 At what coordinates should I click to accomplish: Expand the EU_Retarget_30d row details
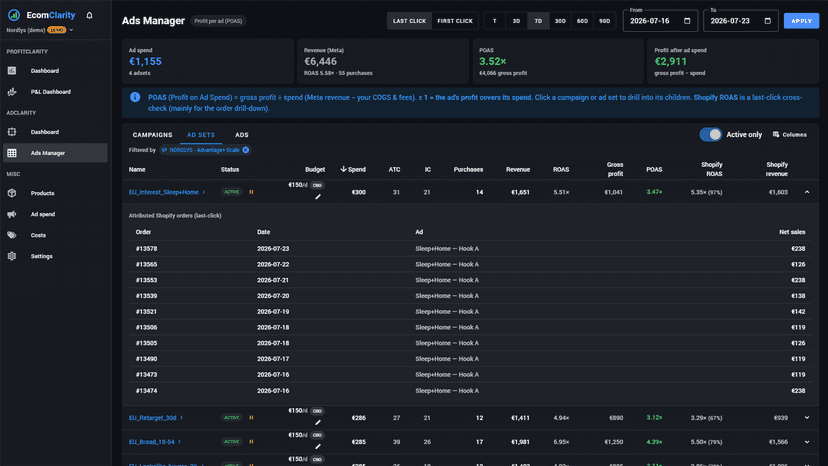tap(807, 417)
